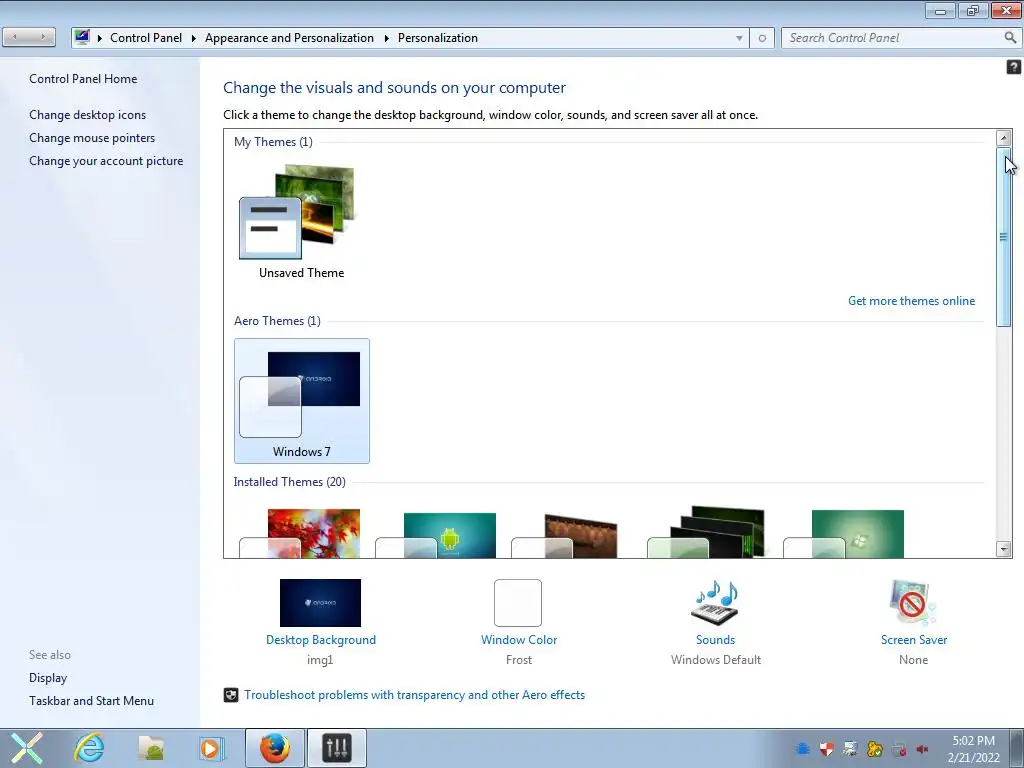Expand arrow before Control Panel breadcrumb
1024x768 pixels.
100,38
